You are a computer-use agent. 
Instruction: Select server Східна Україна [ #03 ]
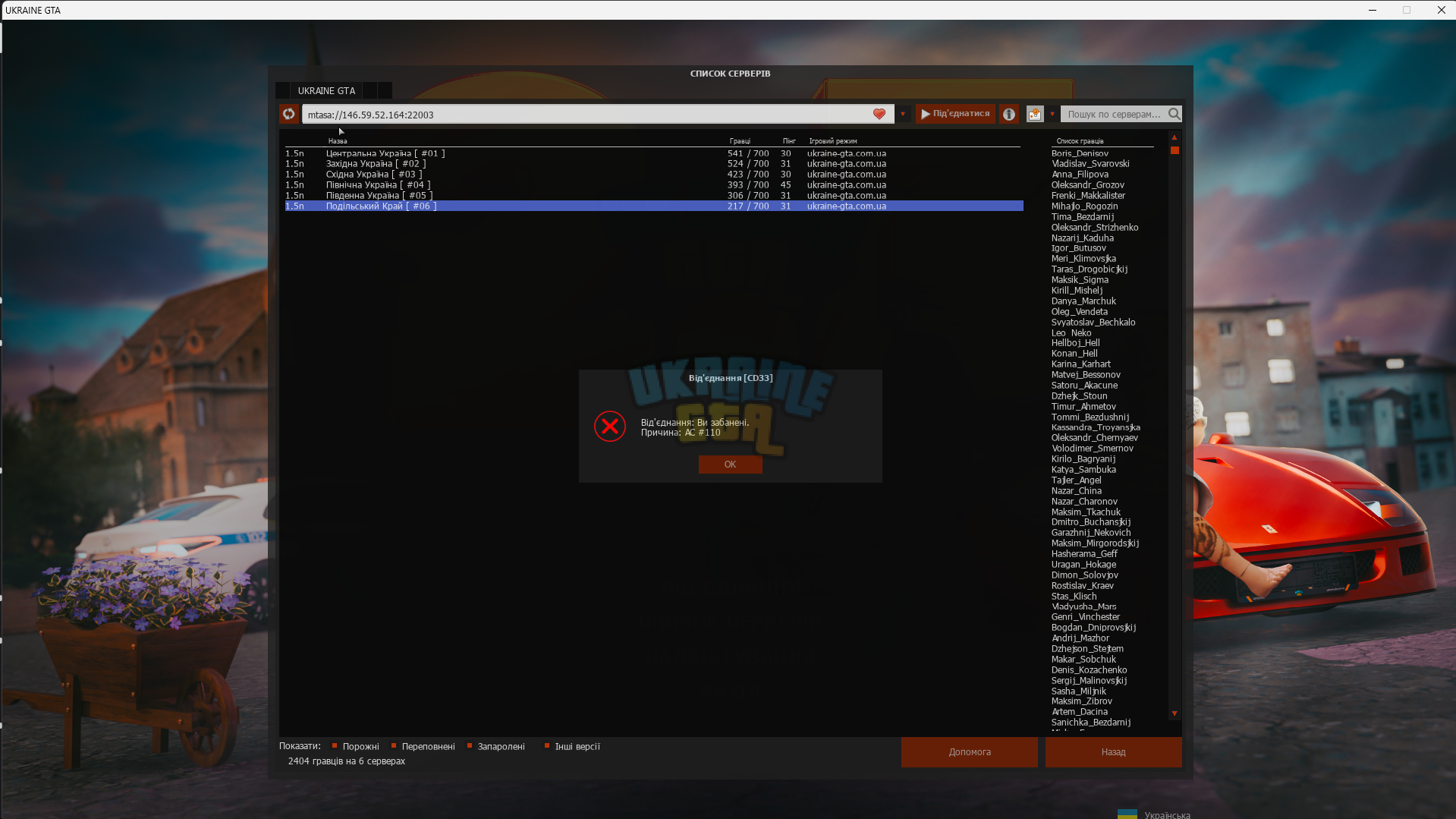pyautogui.click(x=654, y=175)
